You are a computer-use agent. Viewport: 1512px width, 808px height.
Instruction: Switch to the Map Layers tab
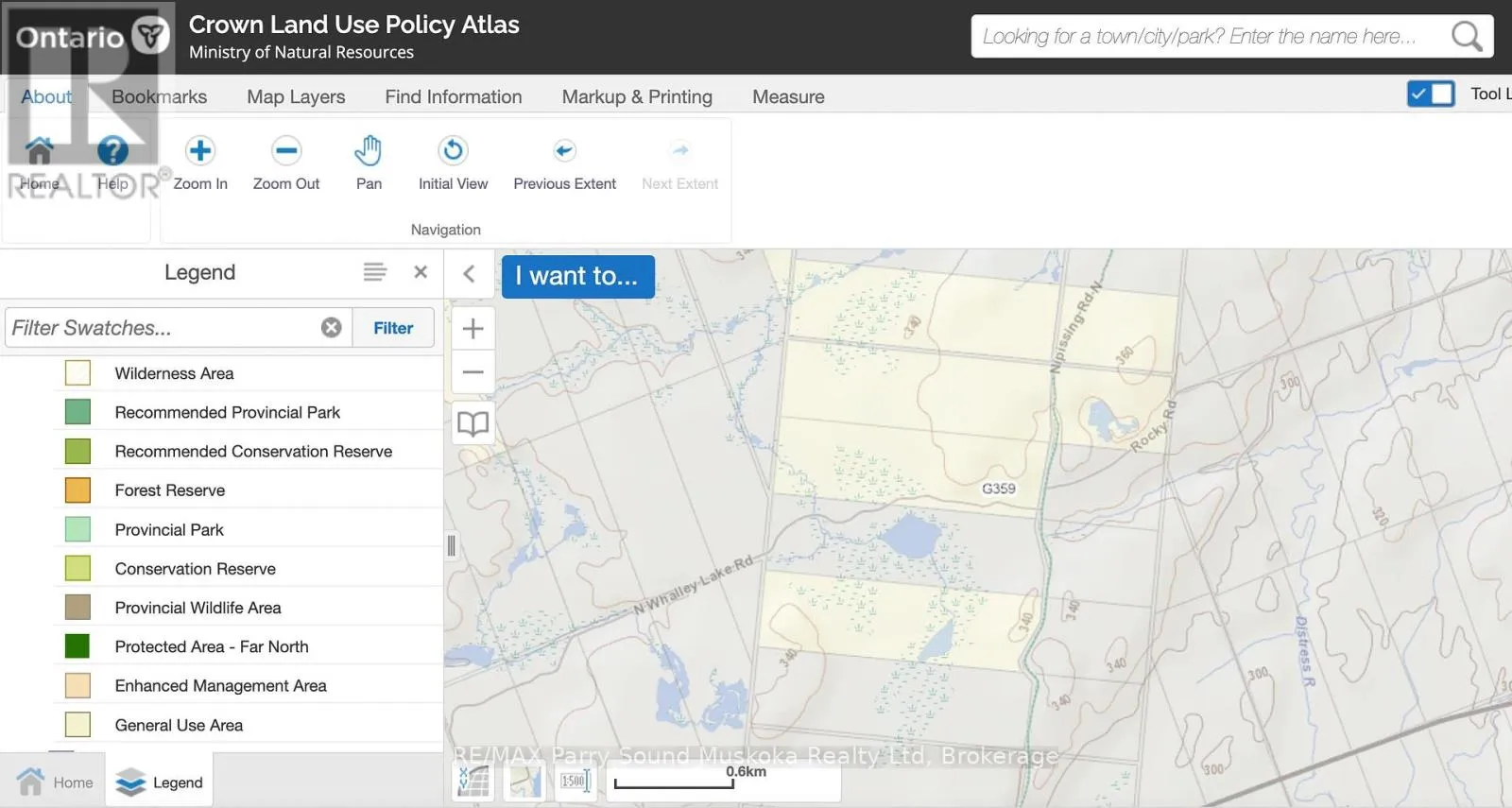coord(296,96)
